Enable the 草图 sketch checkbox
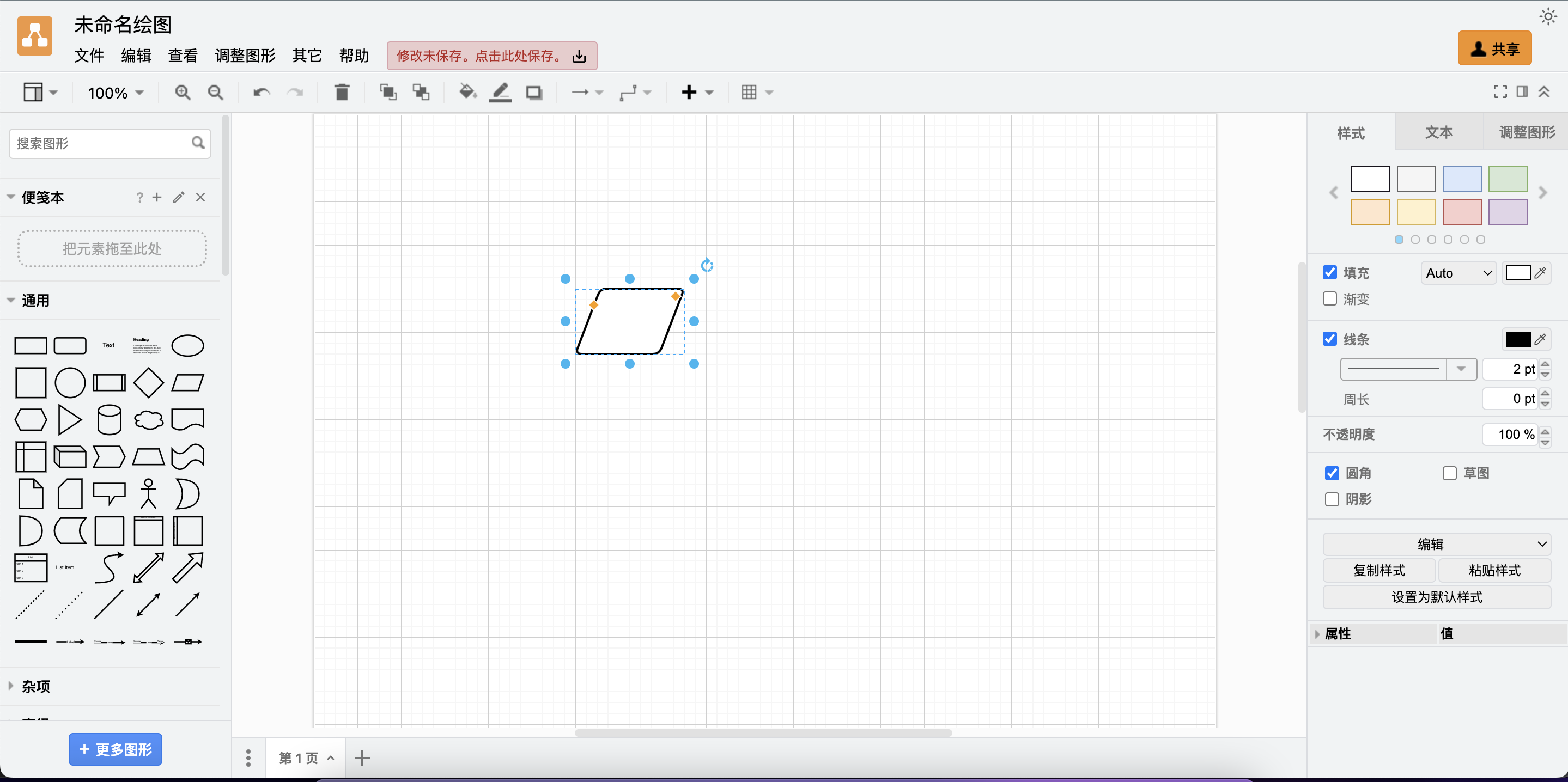This screenshot has width=1568, height=782. 1450,473
